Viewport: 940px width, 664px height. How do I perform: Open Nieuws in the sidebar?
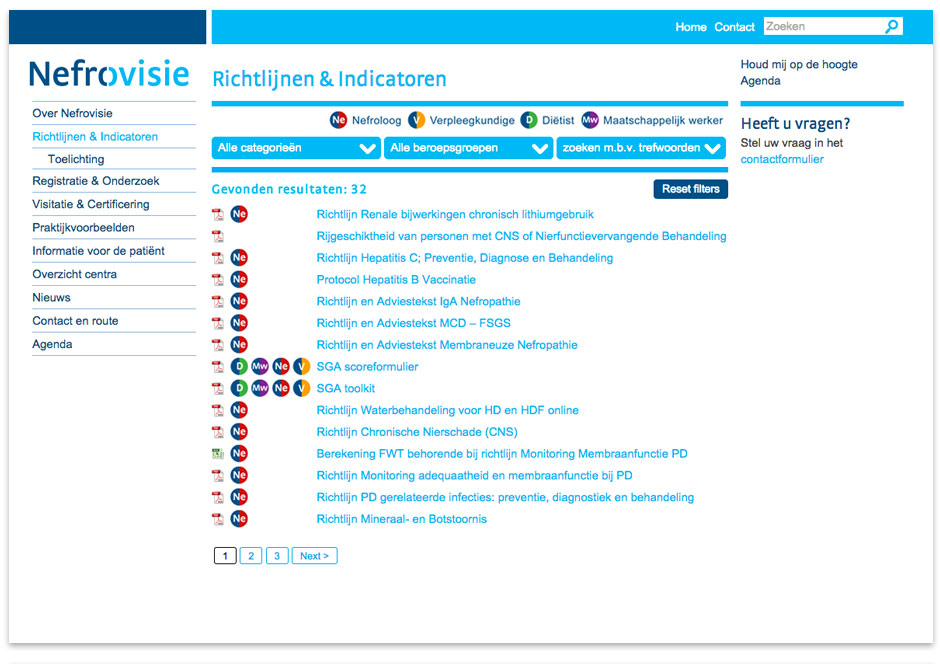coord(51,298)
